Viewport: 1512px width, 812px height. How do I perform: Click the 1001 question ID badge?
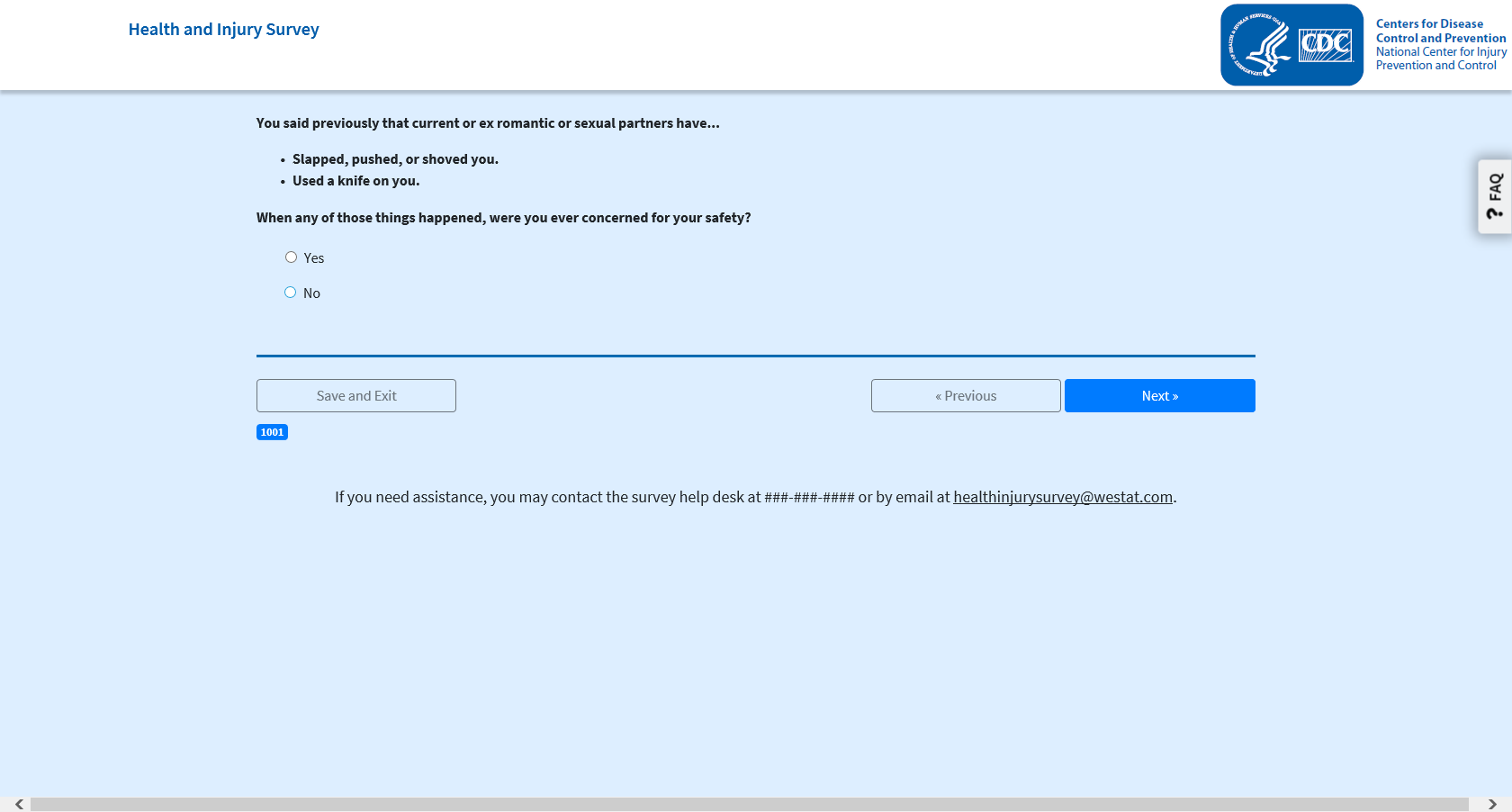click(272, 433)
